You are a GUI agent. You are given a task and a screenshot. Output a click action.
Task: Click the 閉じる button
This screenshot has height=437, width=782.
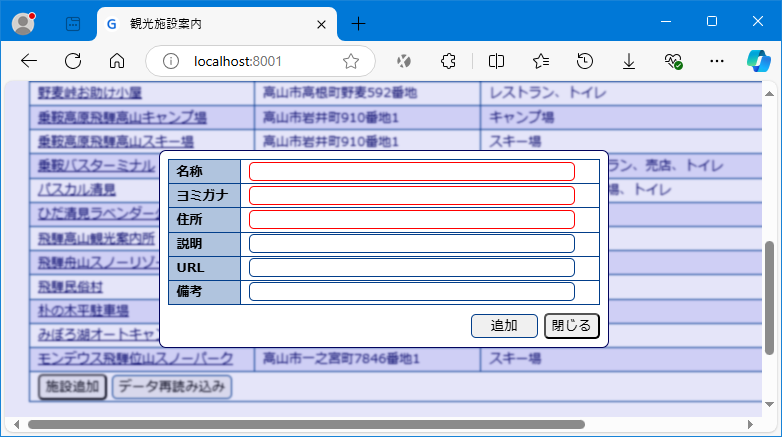572,326
